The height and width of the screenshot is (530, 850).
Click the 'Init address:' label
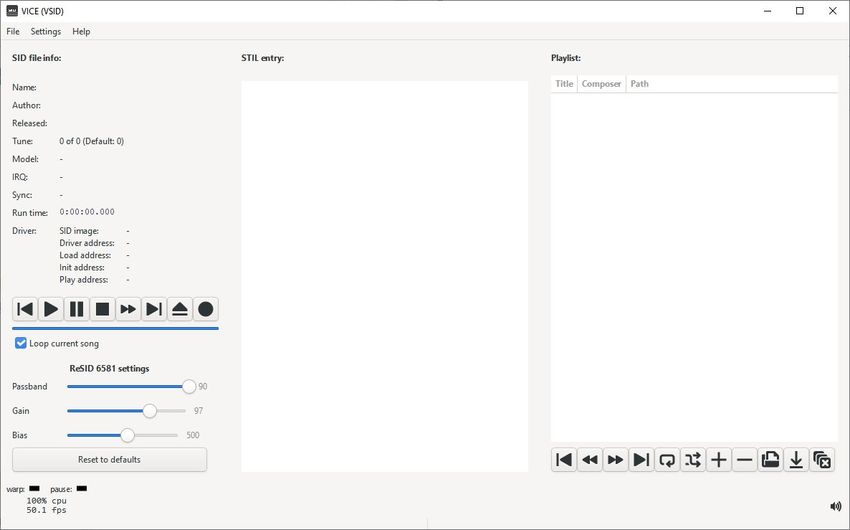82,267
